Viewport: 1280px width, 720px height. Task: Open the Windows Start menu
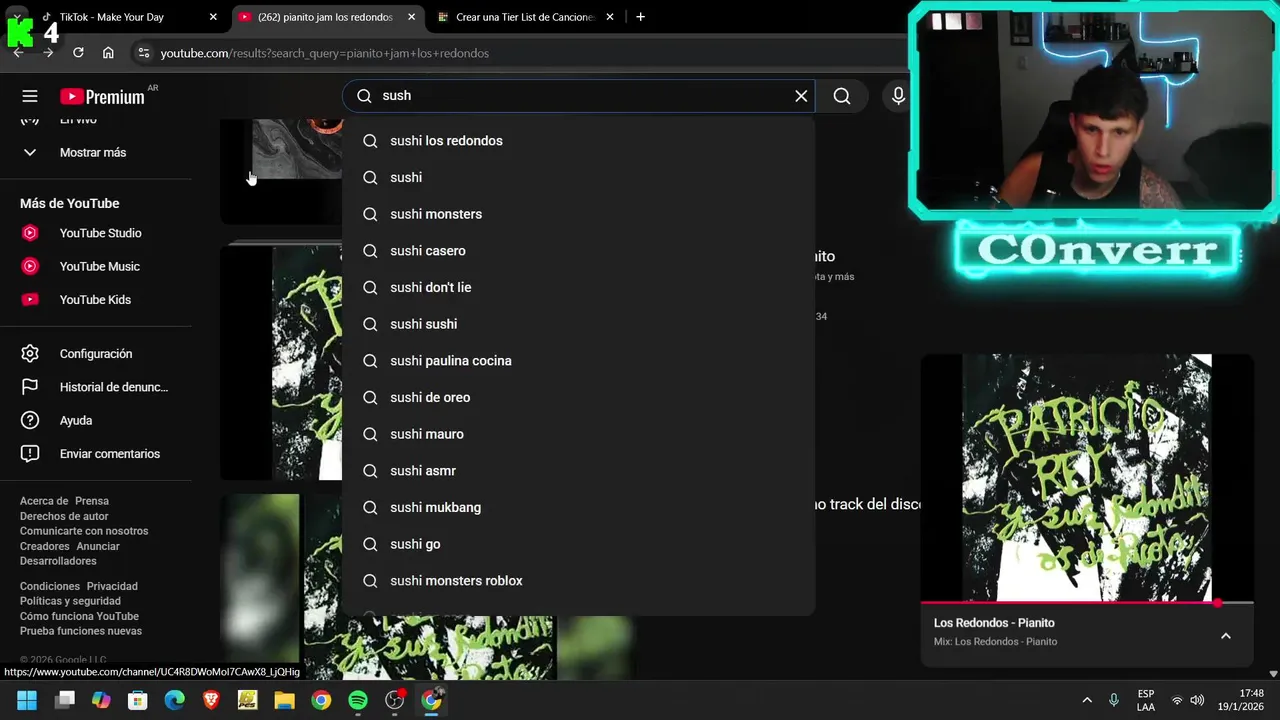point(27,700)
